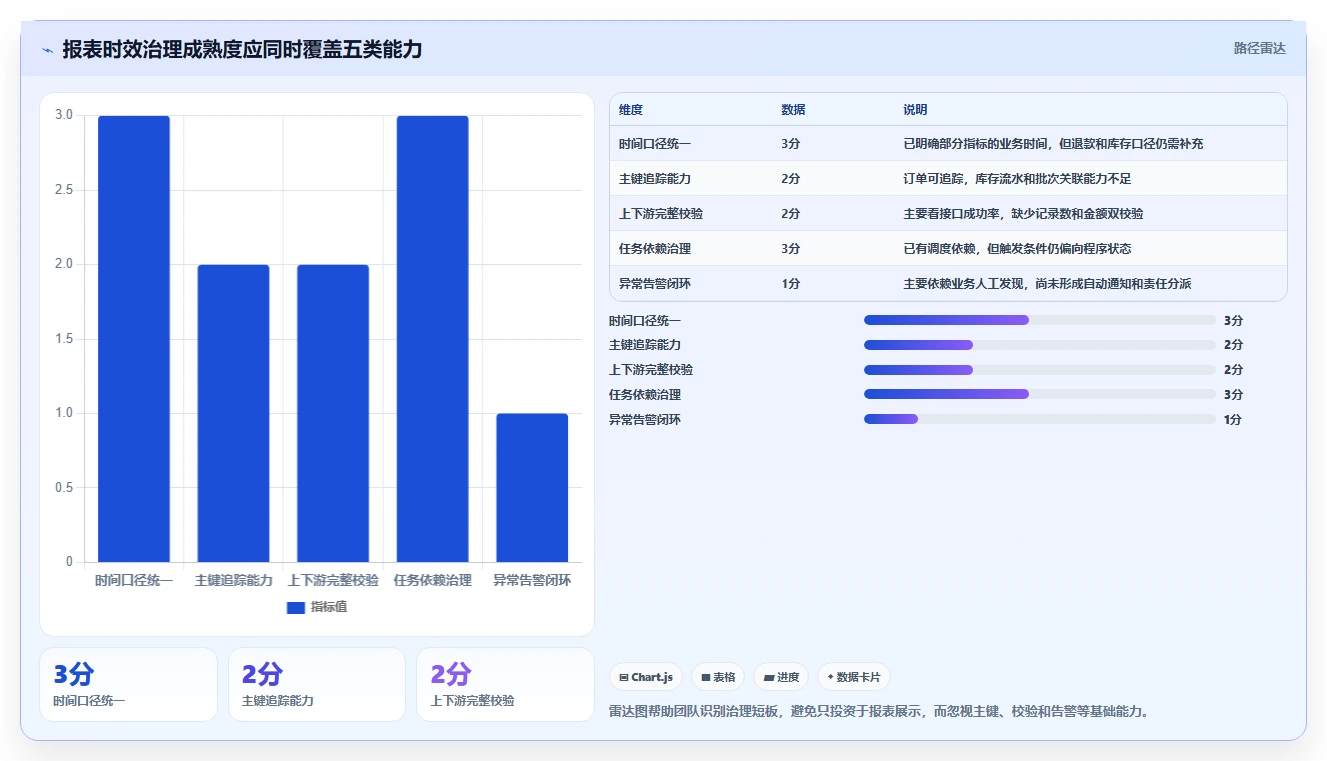Click the 数据卡片 tag chip
The image size is (1327, 761).
tap(853, 677)
